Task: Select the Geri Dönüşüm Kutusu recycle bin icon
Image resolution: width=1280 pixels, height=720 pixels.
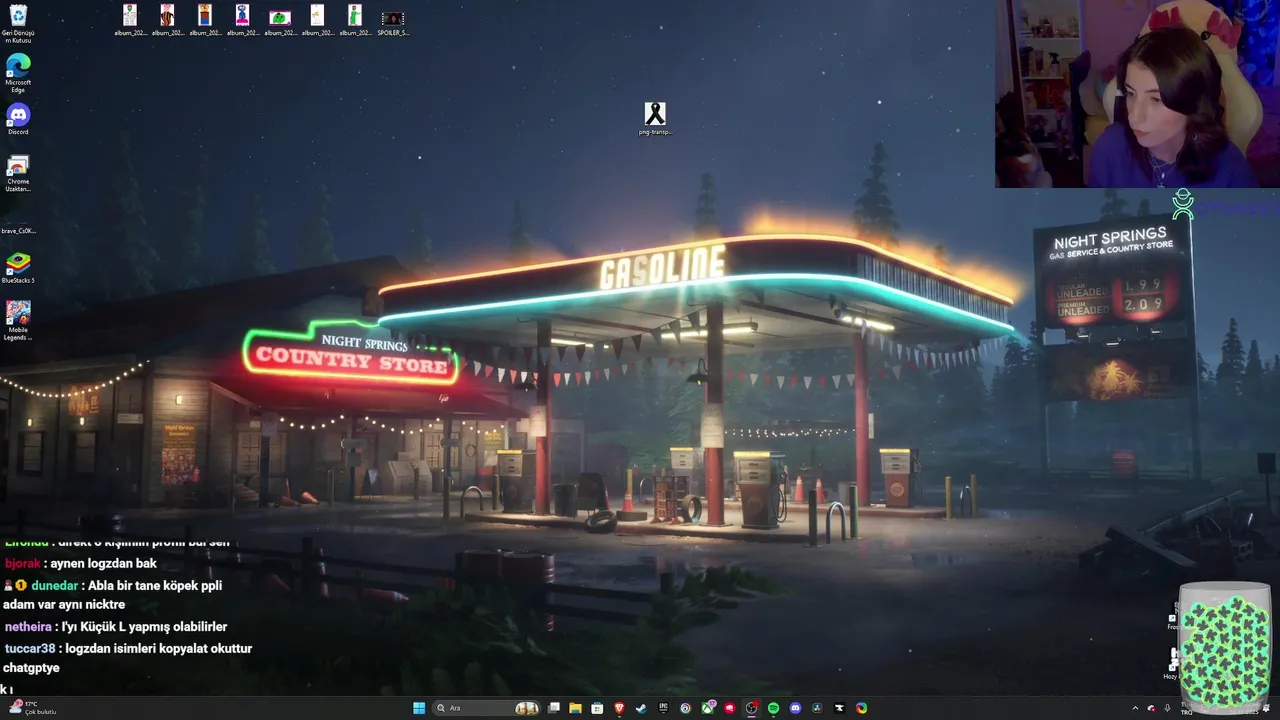Action: tap(18, 24)
